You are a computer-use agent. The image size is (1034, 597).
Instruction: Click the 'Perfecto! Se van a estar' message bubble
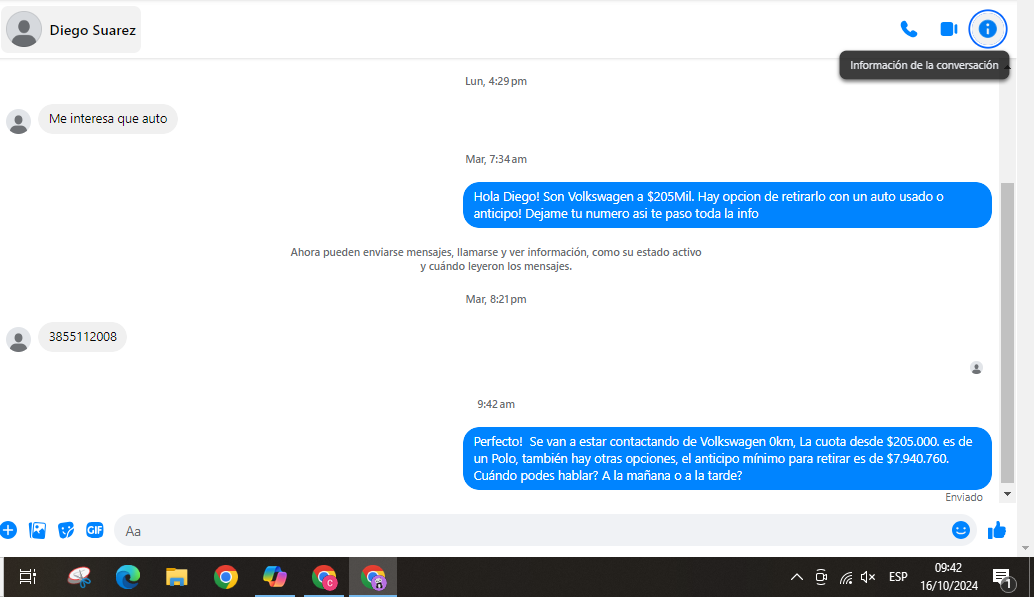(x=727, y=458)
